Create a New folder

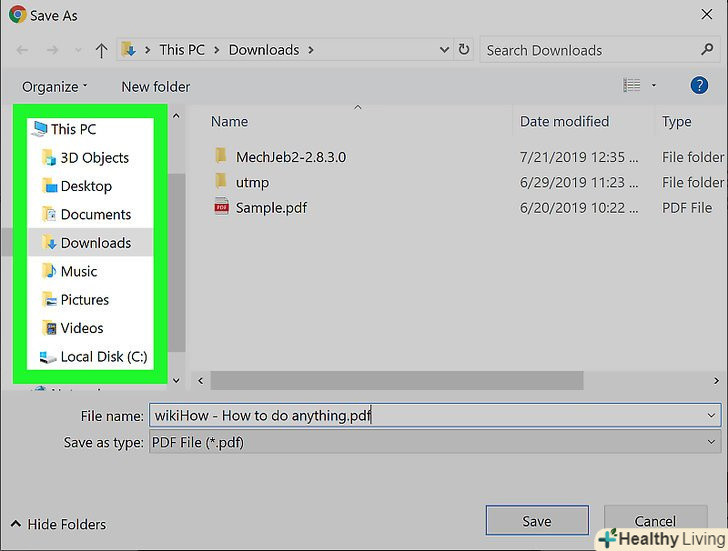(156, 87)
